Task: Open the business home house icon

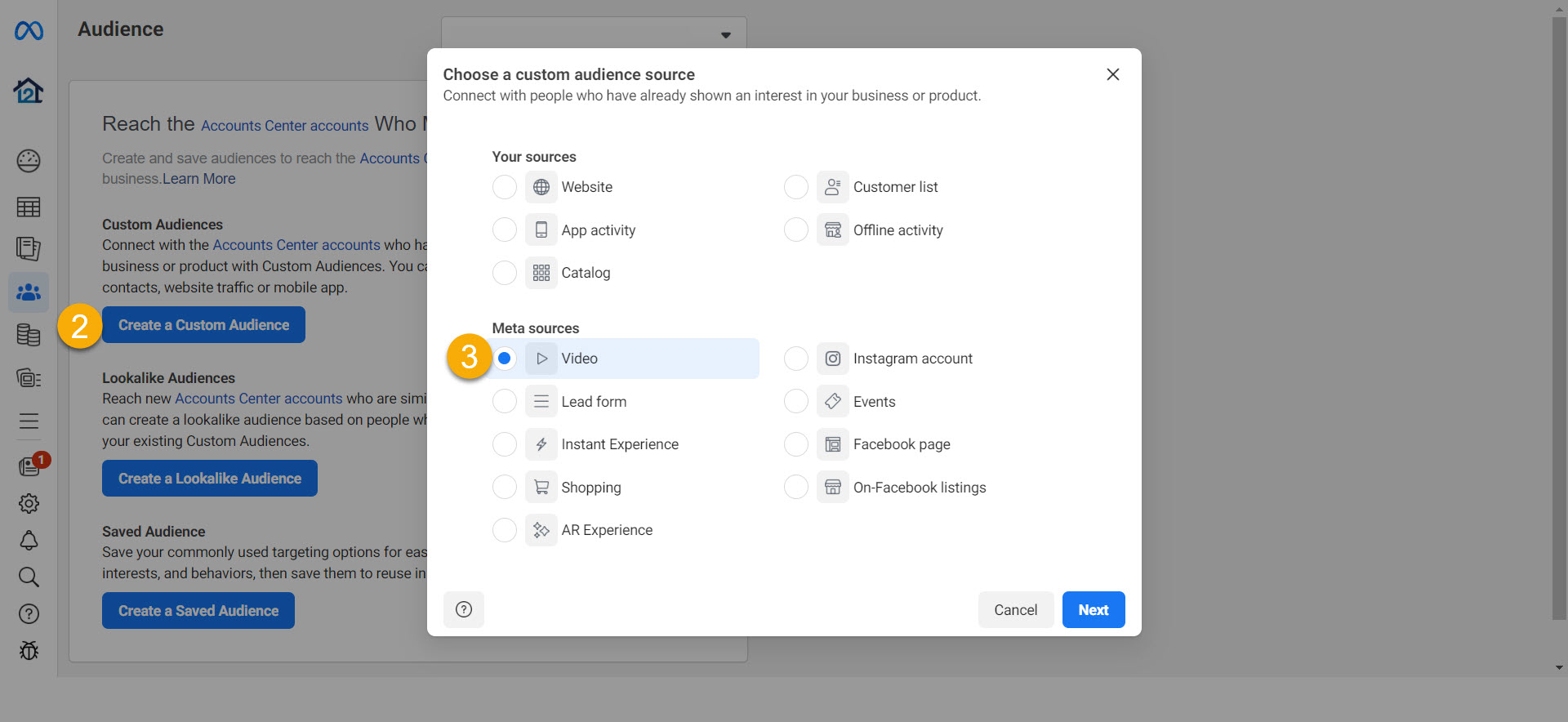Action: [29, 90]
